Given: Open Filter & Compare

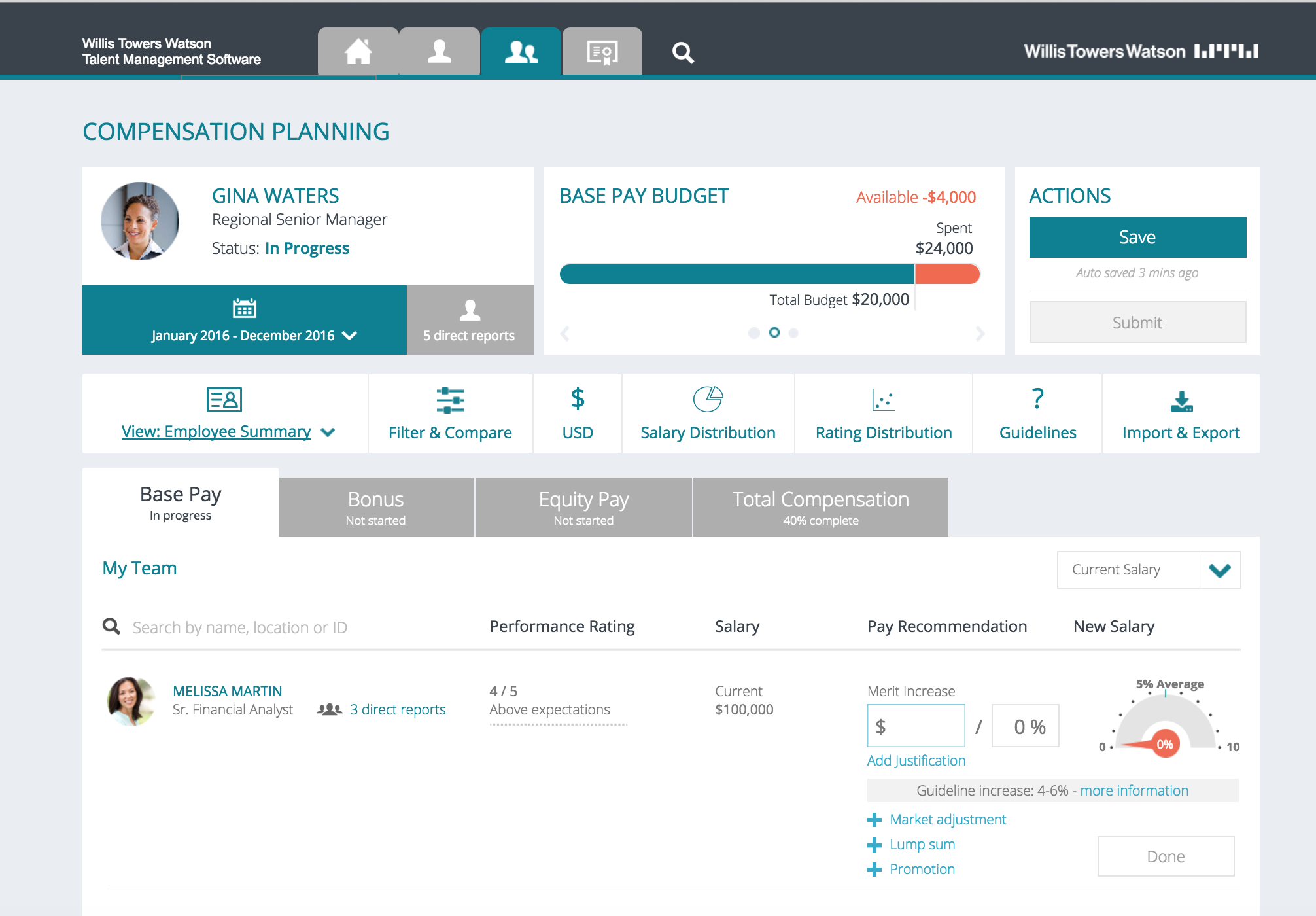Looking at the screenshot, I should point(450,413).
